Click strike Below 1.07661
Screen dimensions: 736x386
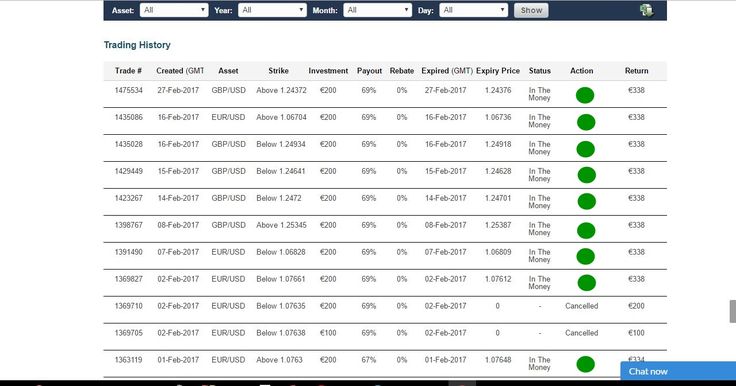[281, 279]
